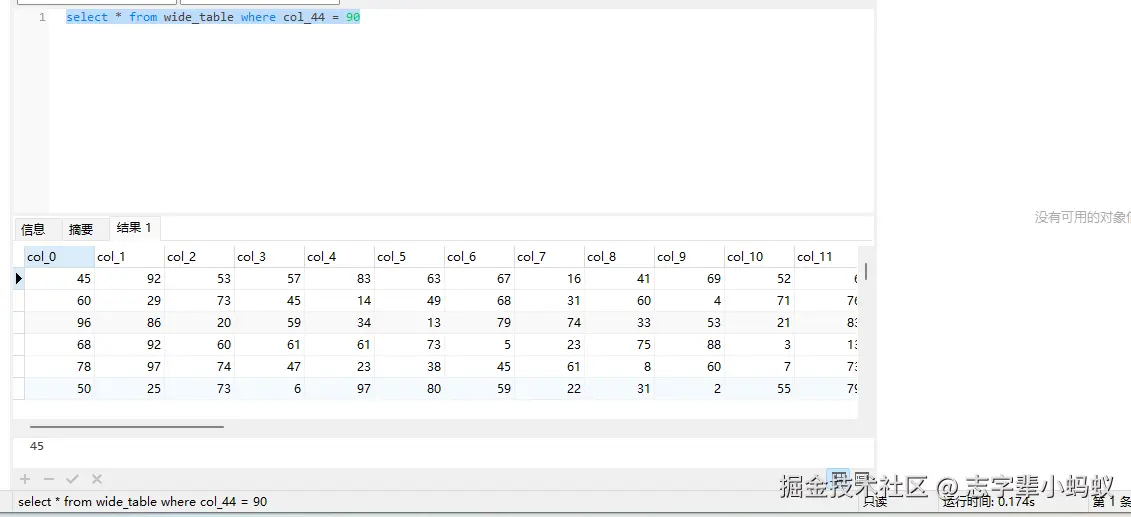Click the cell 53 in col_2
Screen dimensions: 1131x517
[200, 278]
